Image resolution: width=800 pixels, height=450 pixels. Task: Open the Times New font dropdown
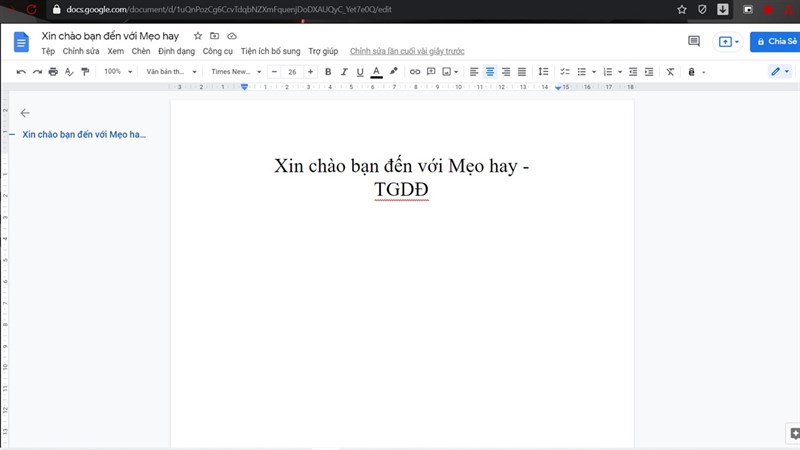pyautogui.click(x=236, y=72)
